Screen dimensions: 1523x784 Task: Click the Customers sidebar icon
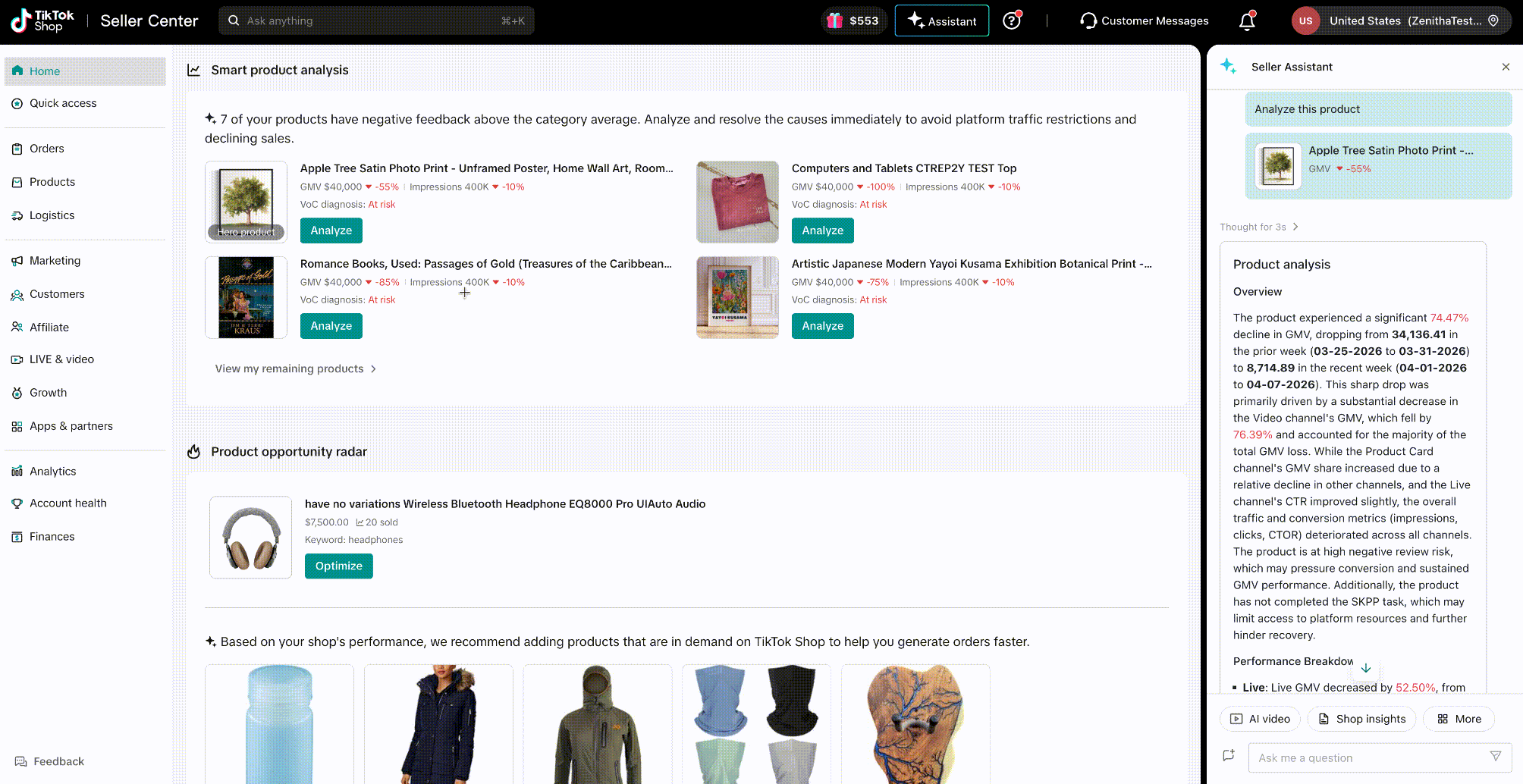click(17, 294)
